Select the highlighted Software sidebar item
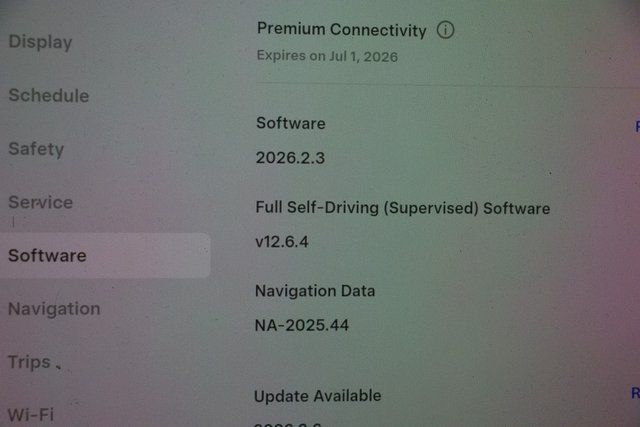Viewport: 640px width, 427px height. click(105, 256)
